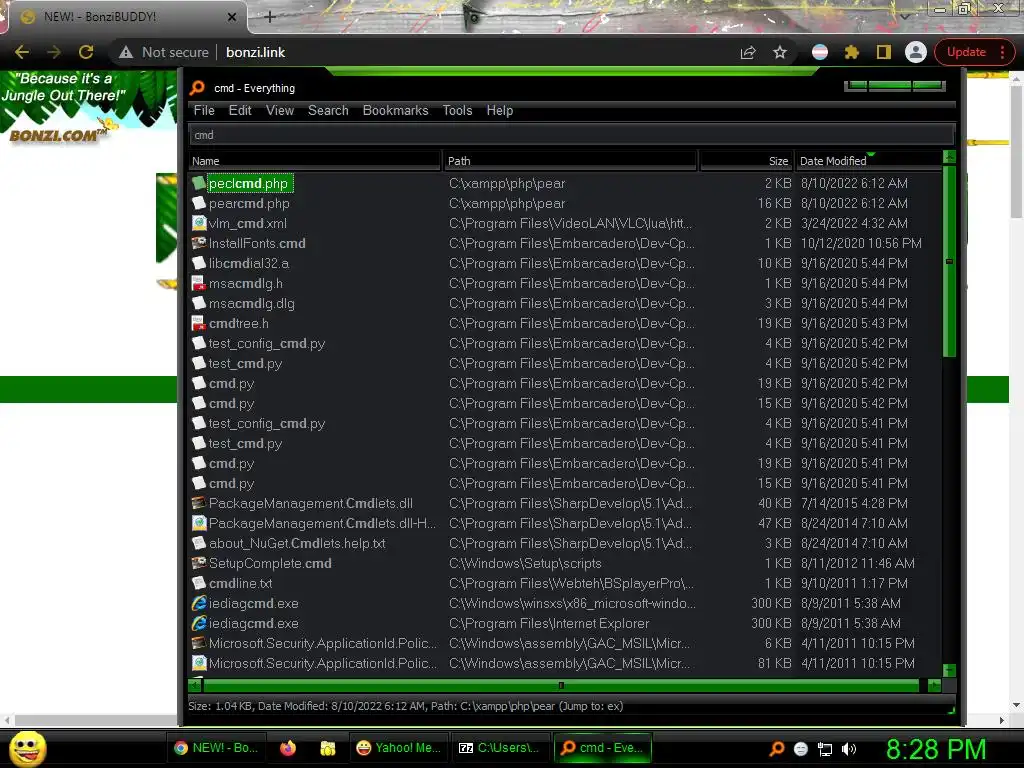Click the cmd search field in Everything
1024x768 pixels.
coord(571,135)
